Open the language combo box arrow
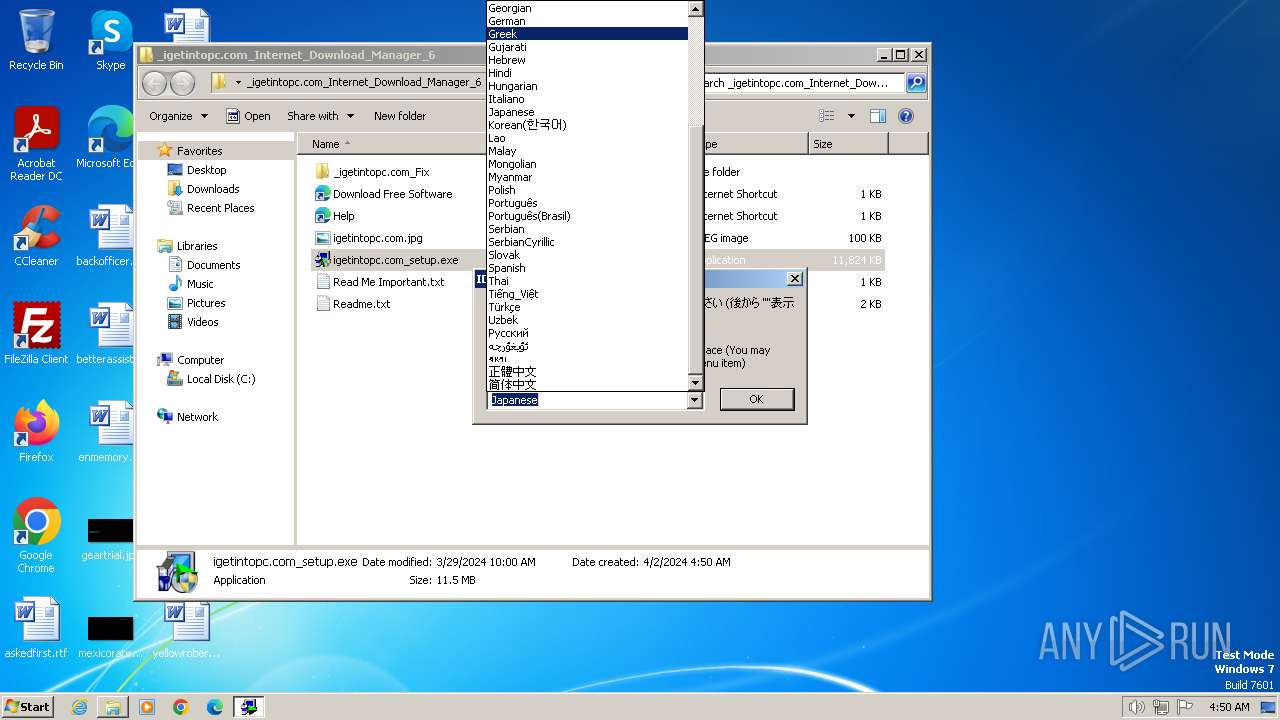Screen dimensions: 1280x720 pos(695,400)
